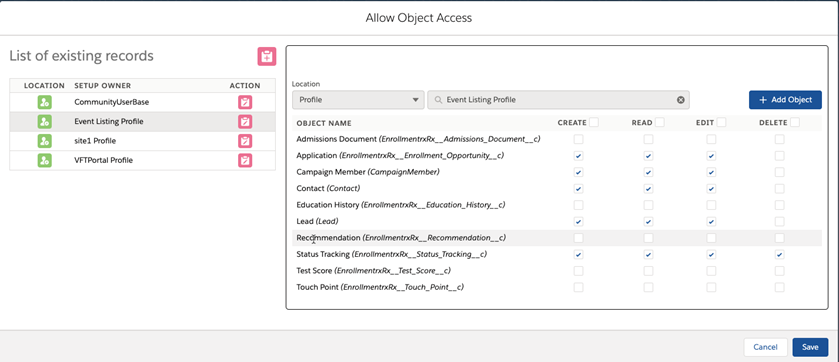
Task: Enable Read access for Admissions Document
Action: (x=648, y=140)
